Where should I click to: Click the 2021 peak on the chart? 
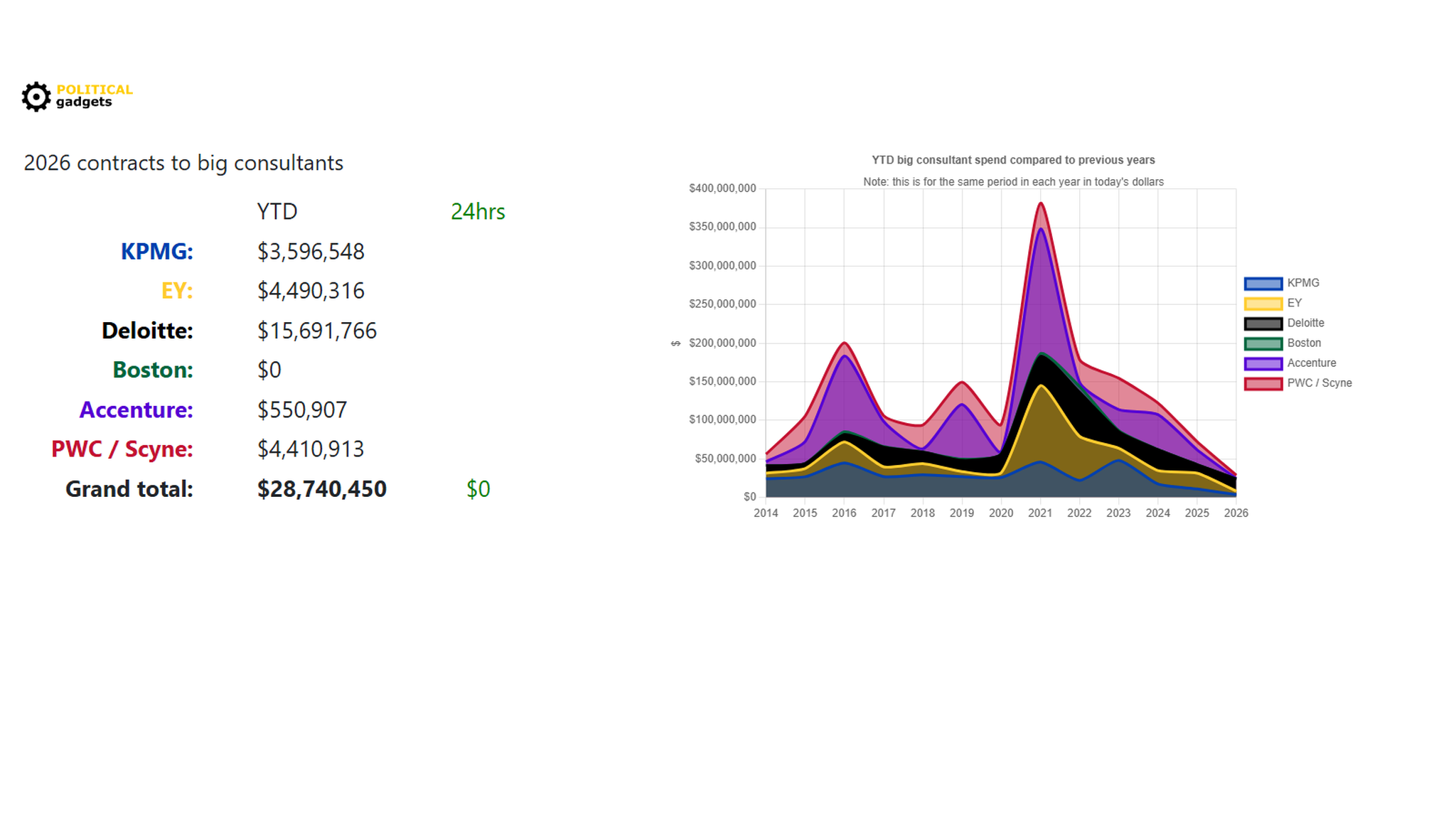1041,205
